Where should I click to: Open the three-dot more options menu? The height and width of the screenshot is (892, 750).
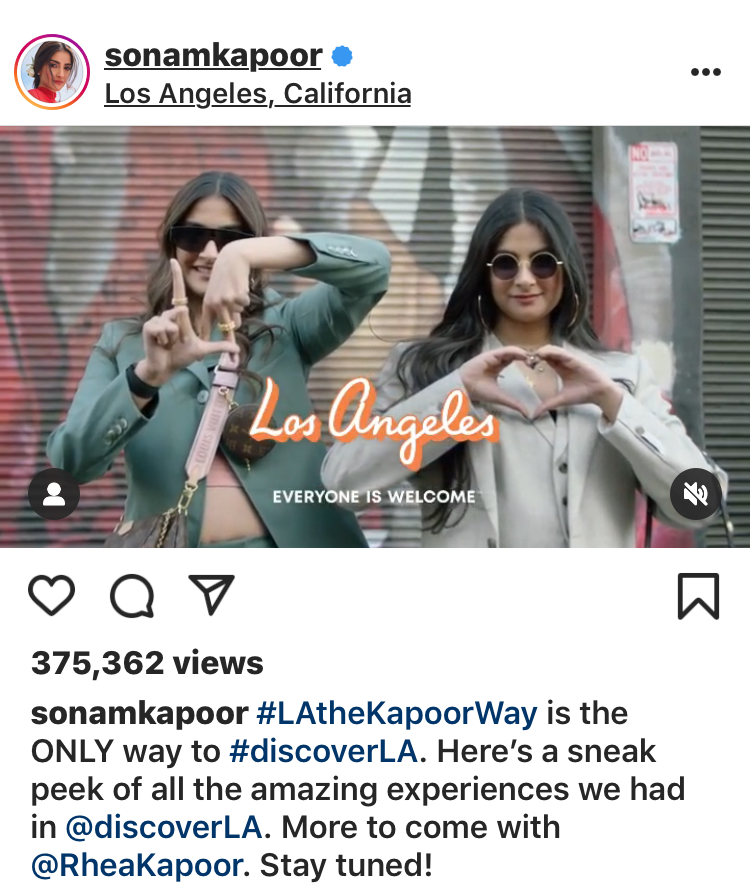pos(706,72)
